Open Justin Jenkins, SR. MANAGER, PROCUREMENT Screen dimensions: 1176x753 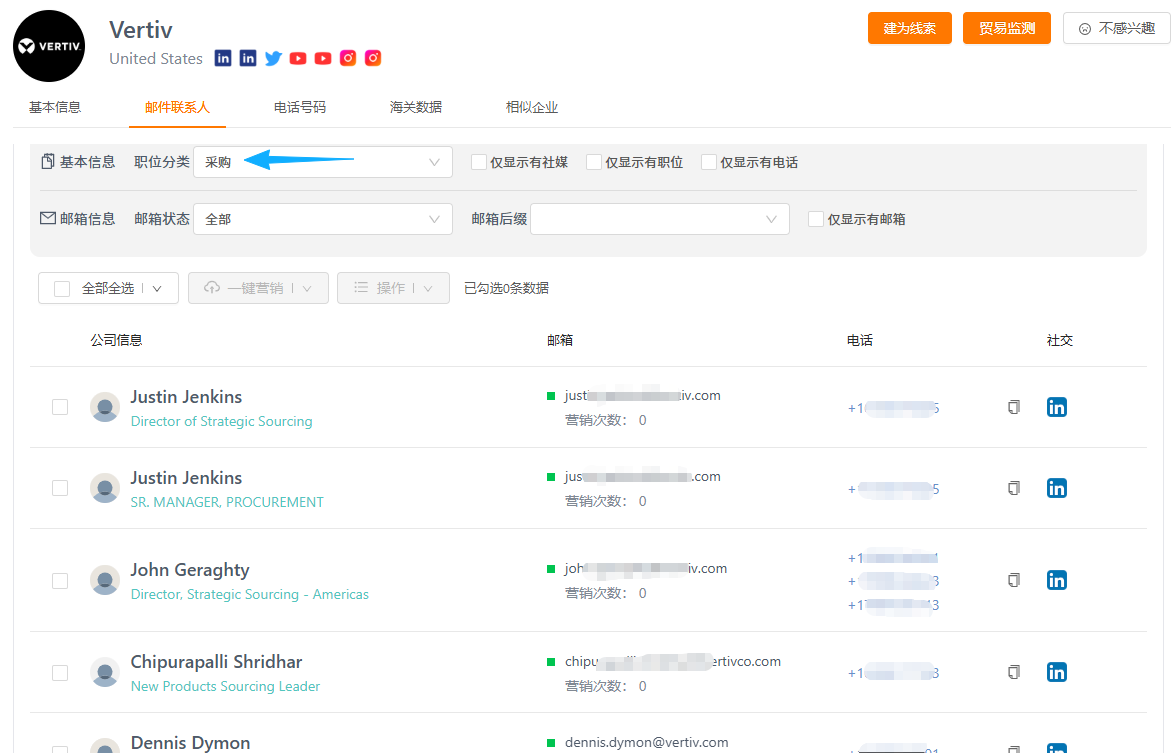point(186,478)
